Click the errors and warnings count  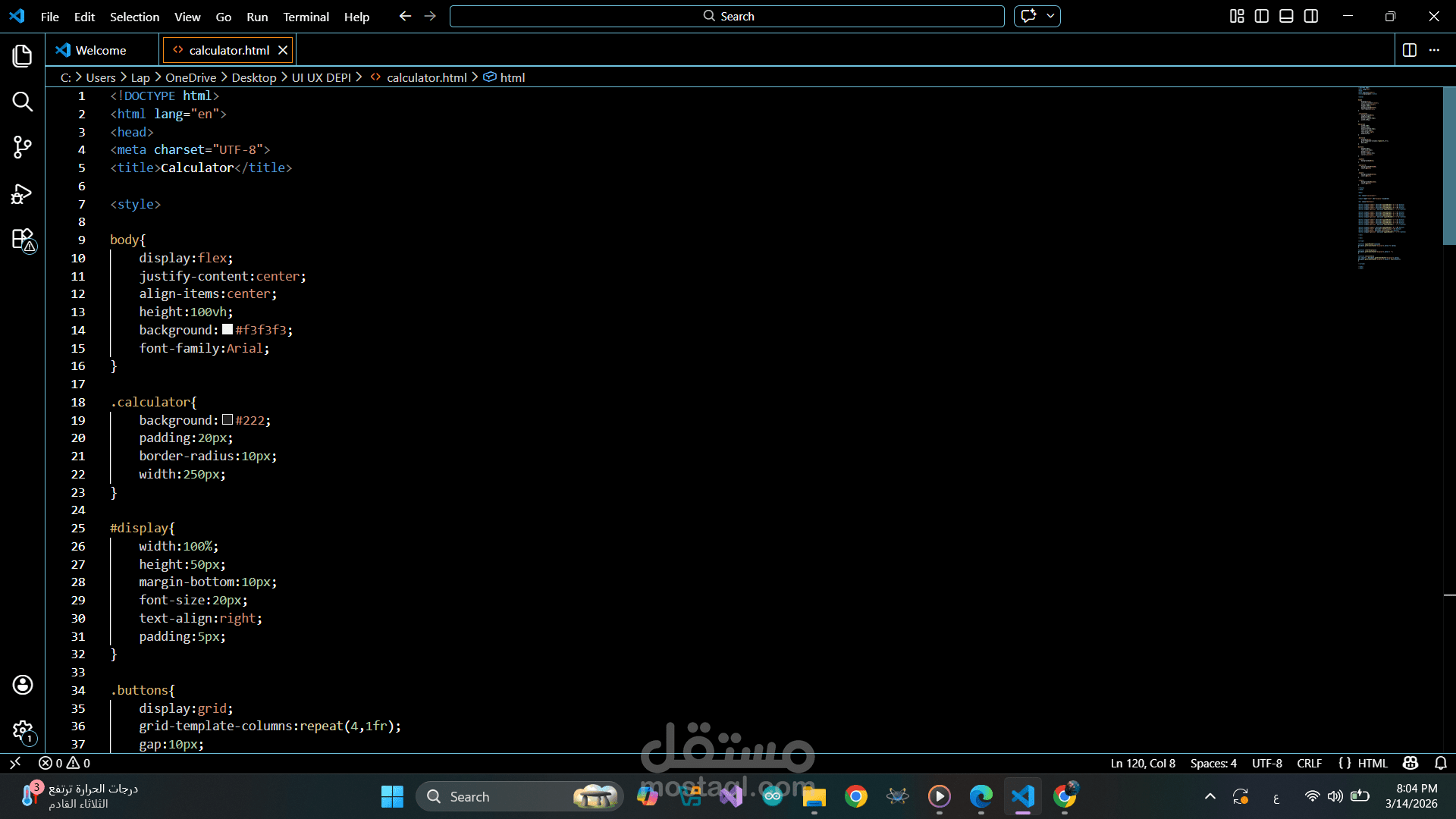(x=65, y=763)
